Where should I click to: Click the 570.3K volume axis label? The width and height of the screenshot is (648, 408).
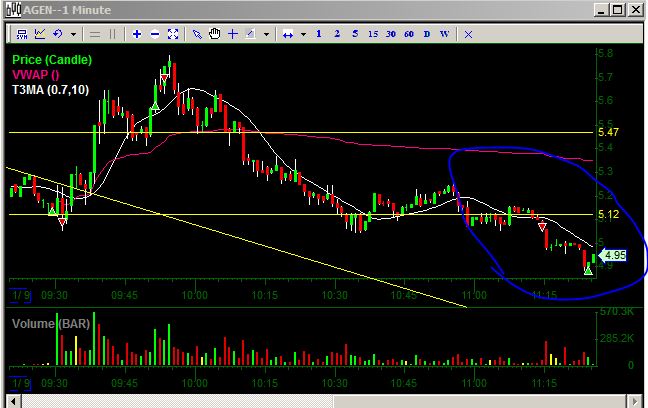click(616, 311)
